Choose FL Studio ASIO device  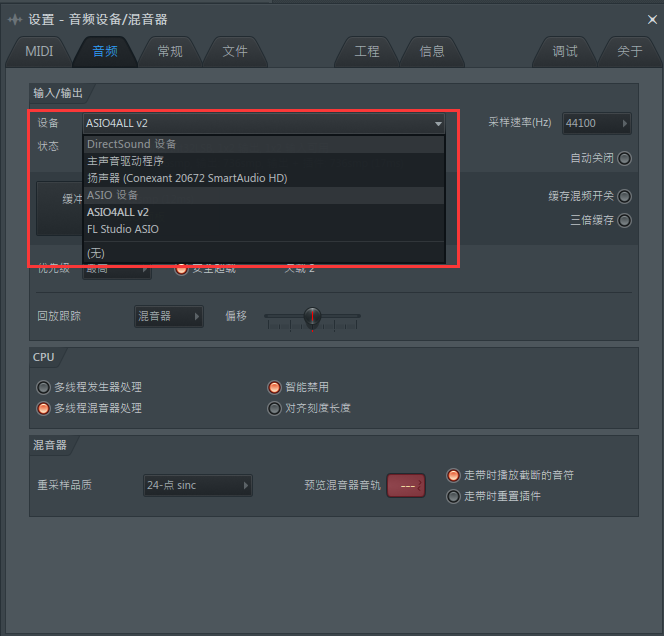(265, 229)
